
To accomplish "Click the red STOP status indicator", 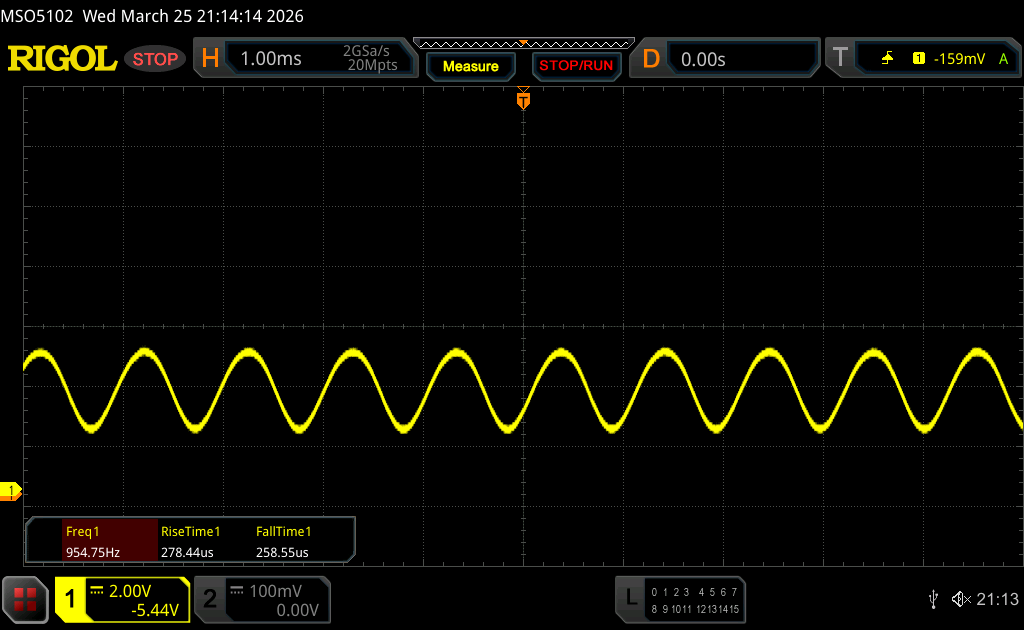I will tap(155, 59).
